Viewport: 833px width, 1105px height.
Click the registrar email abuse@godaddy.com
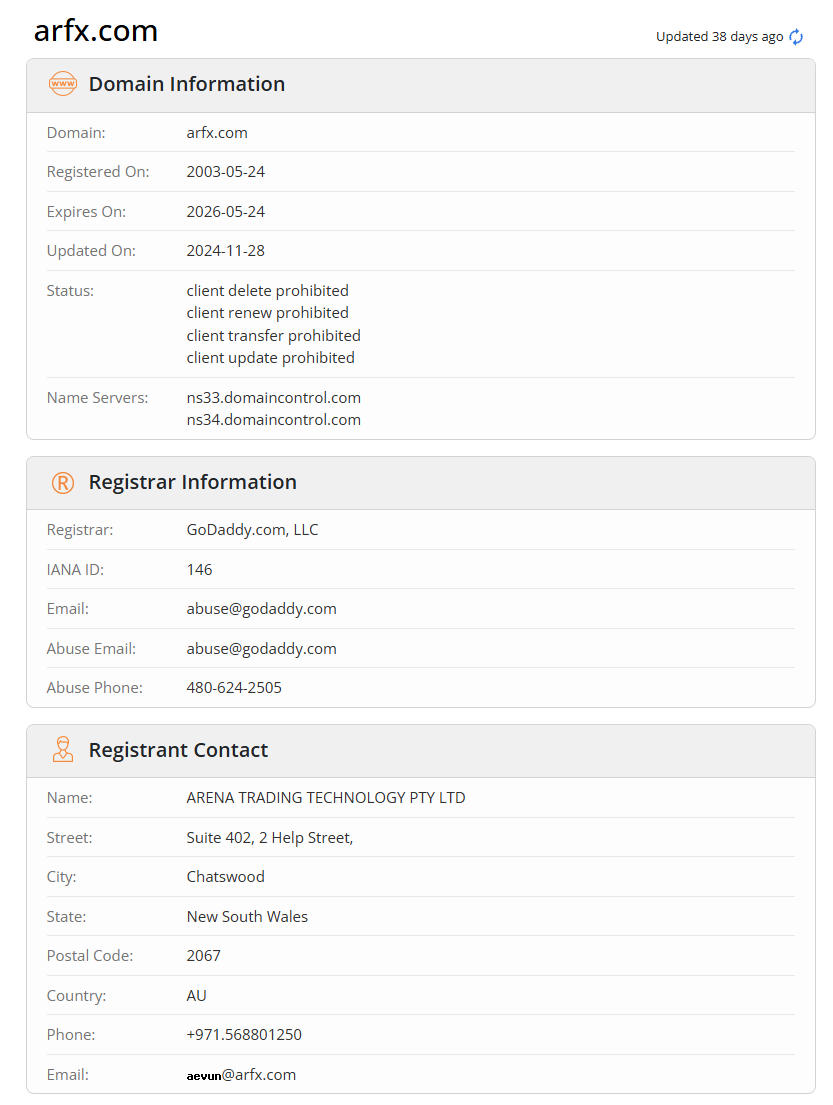(x=261, y=609)
